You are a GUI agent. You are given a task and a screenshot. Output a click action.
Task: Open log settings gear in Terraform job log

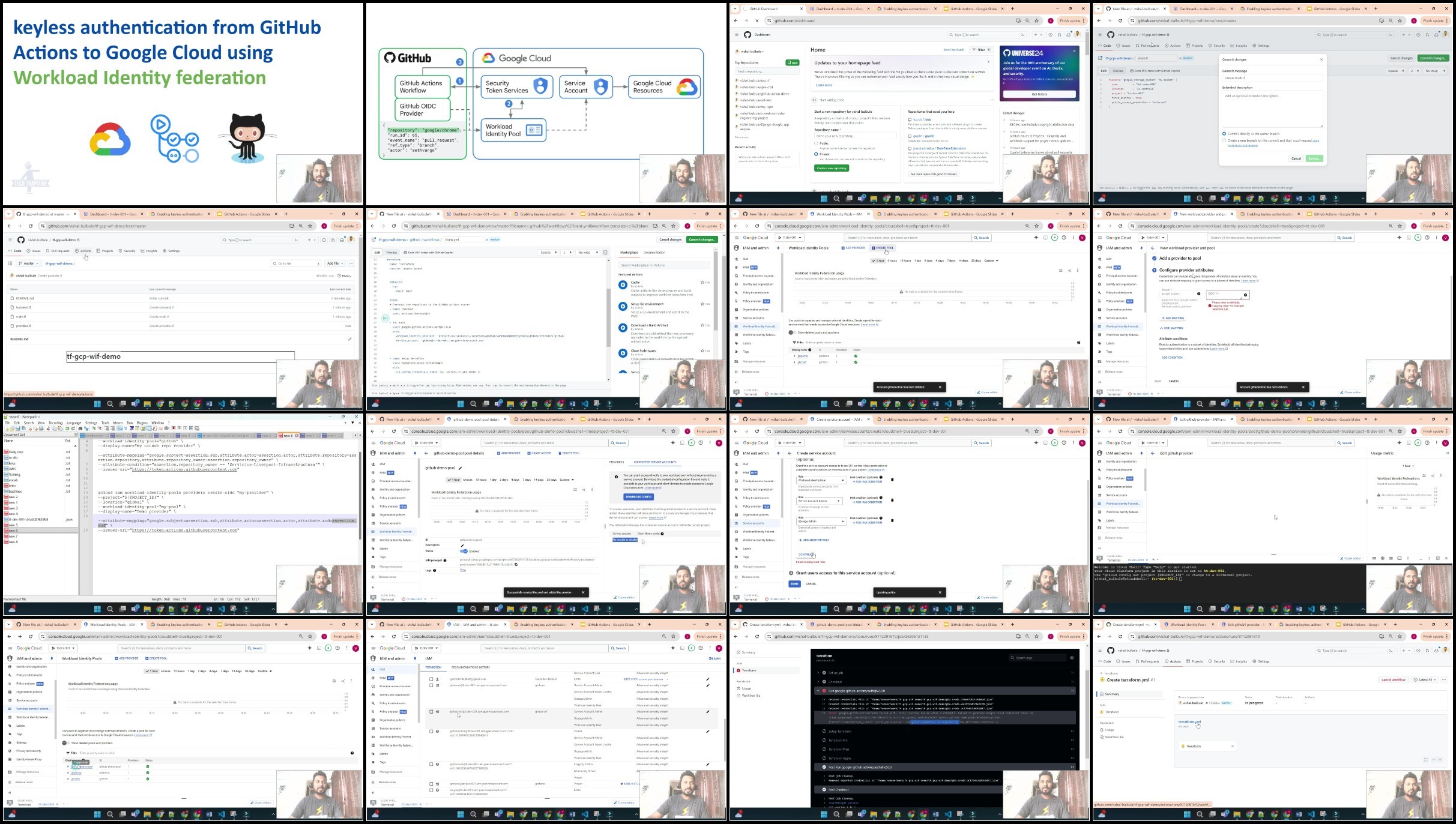click(x=1072, y=658)
